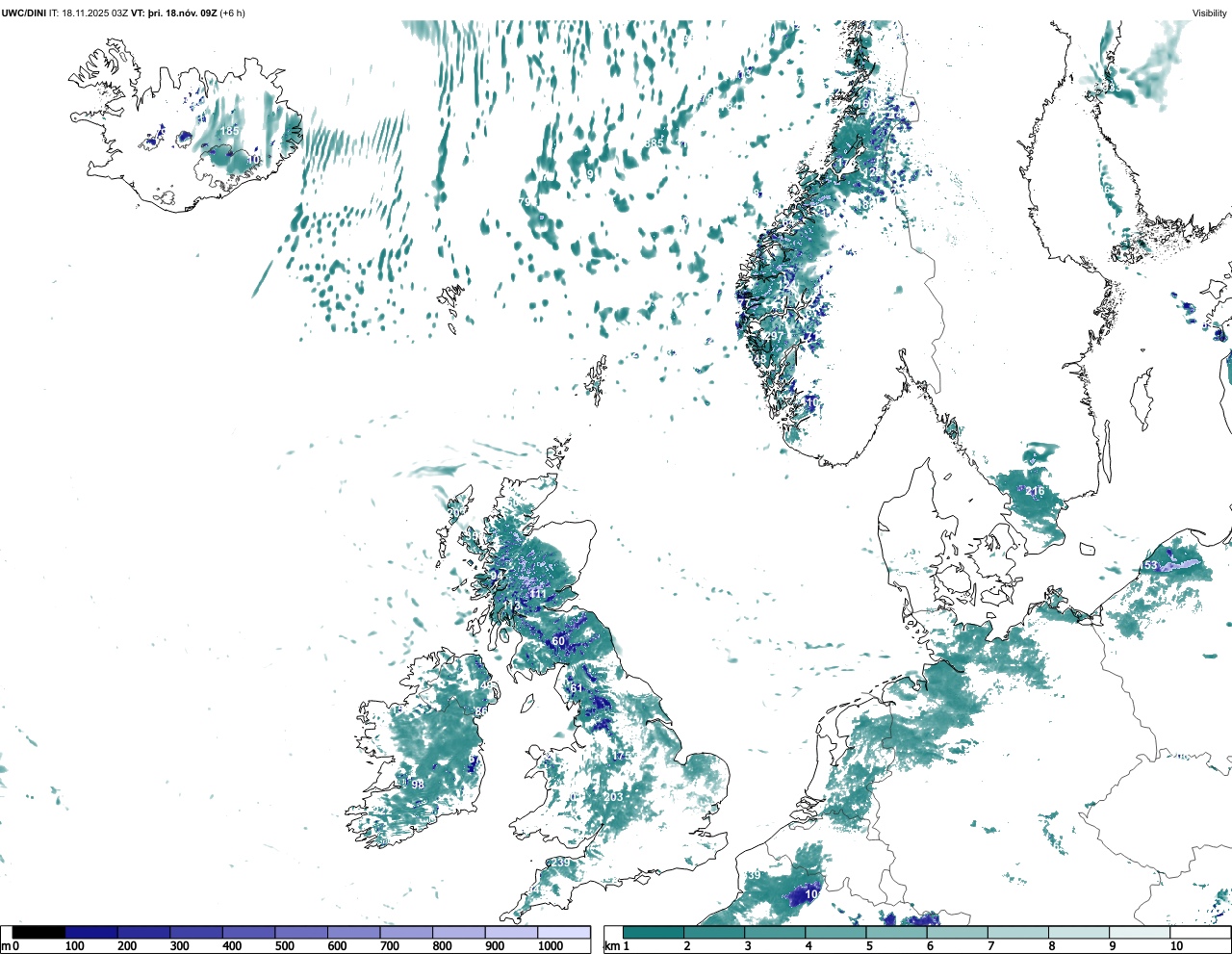Click the 'Visibility' title label

tap(1210, 13)
